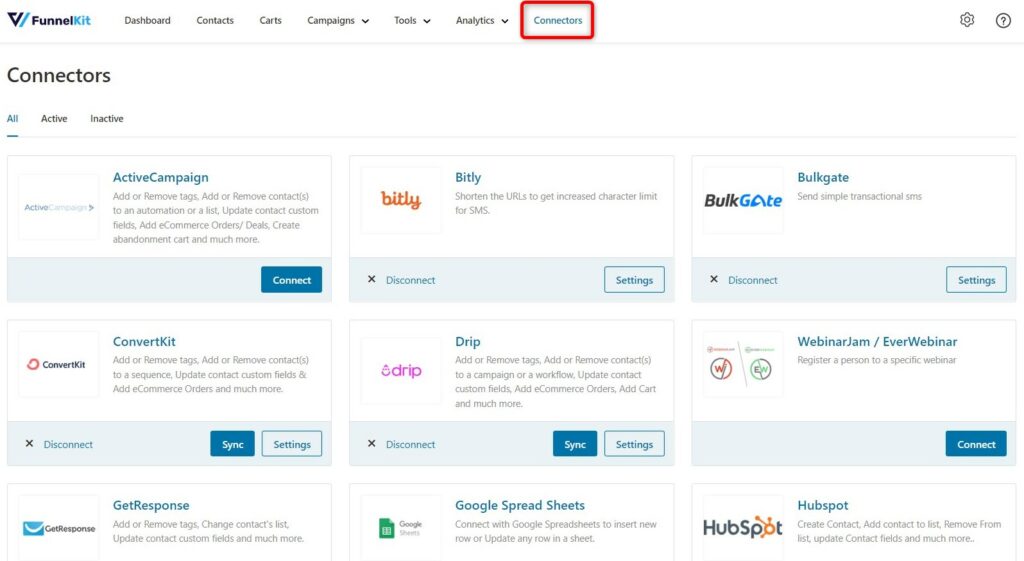Click the GetResponse title link
This screenshot has width=1024, height=561.
pos(151,505)
